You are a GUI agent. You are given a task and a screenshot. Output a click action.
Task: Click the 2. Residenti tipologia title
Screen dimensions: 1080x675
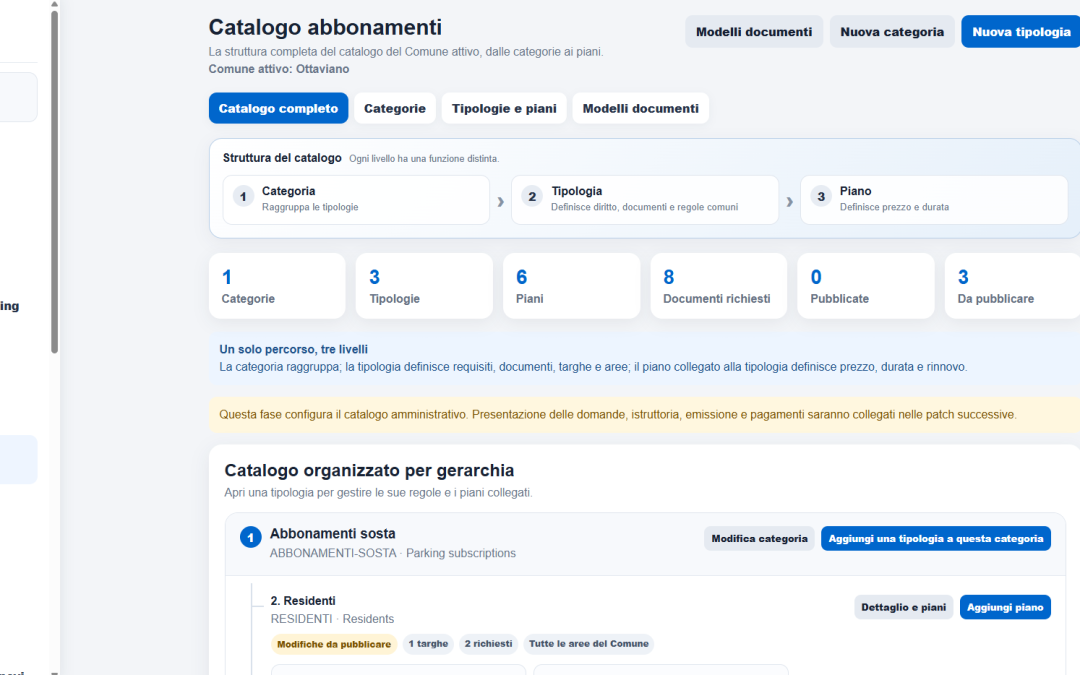click(x=303, y=601)
